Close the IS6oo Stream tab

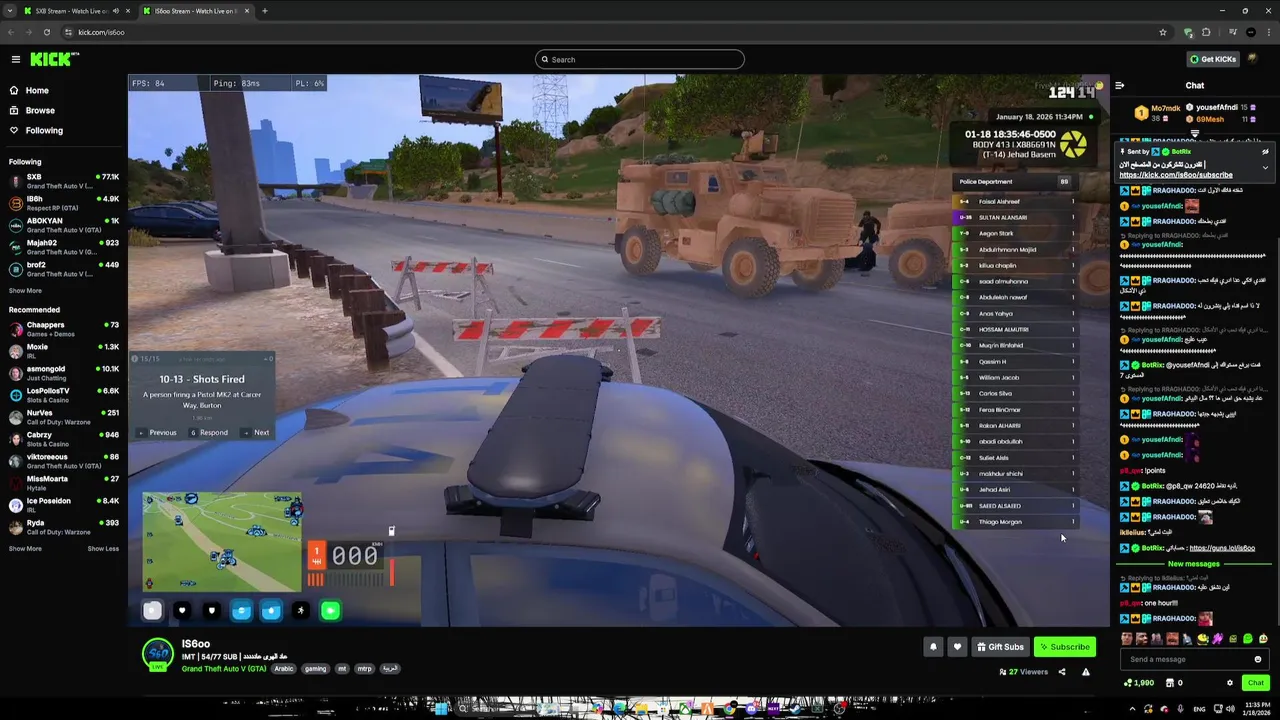(247, 11)
